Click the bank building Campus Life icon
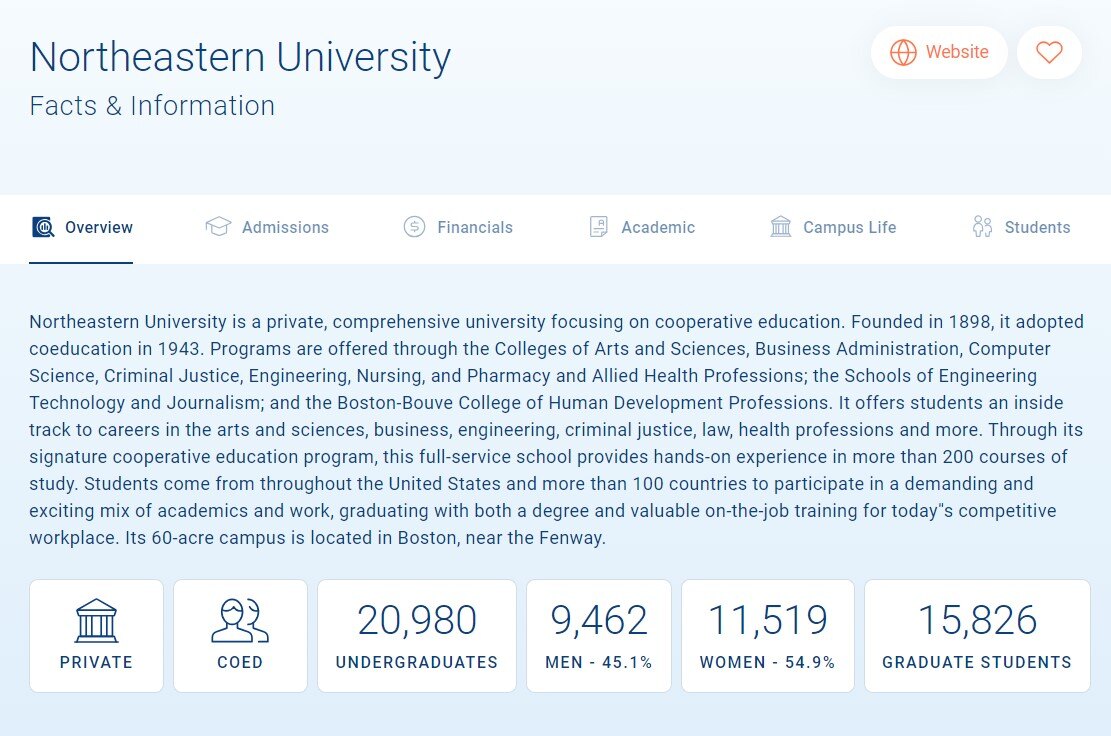Viewport: 1111px width, 736px height. (780, 227)
